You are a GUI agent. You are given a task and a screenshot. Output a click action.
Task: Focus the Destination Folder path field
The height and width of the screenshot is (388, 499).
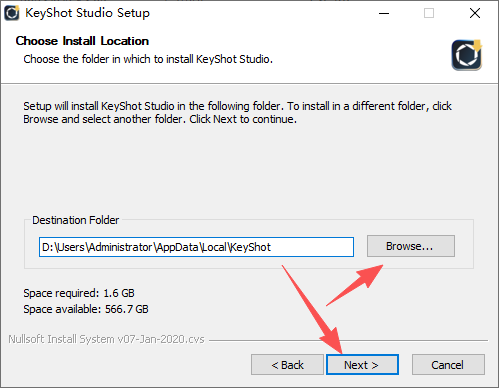pyautogui.click(x=196, y=247)
